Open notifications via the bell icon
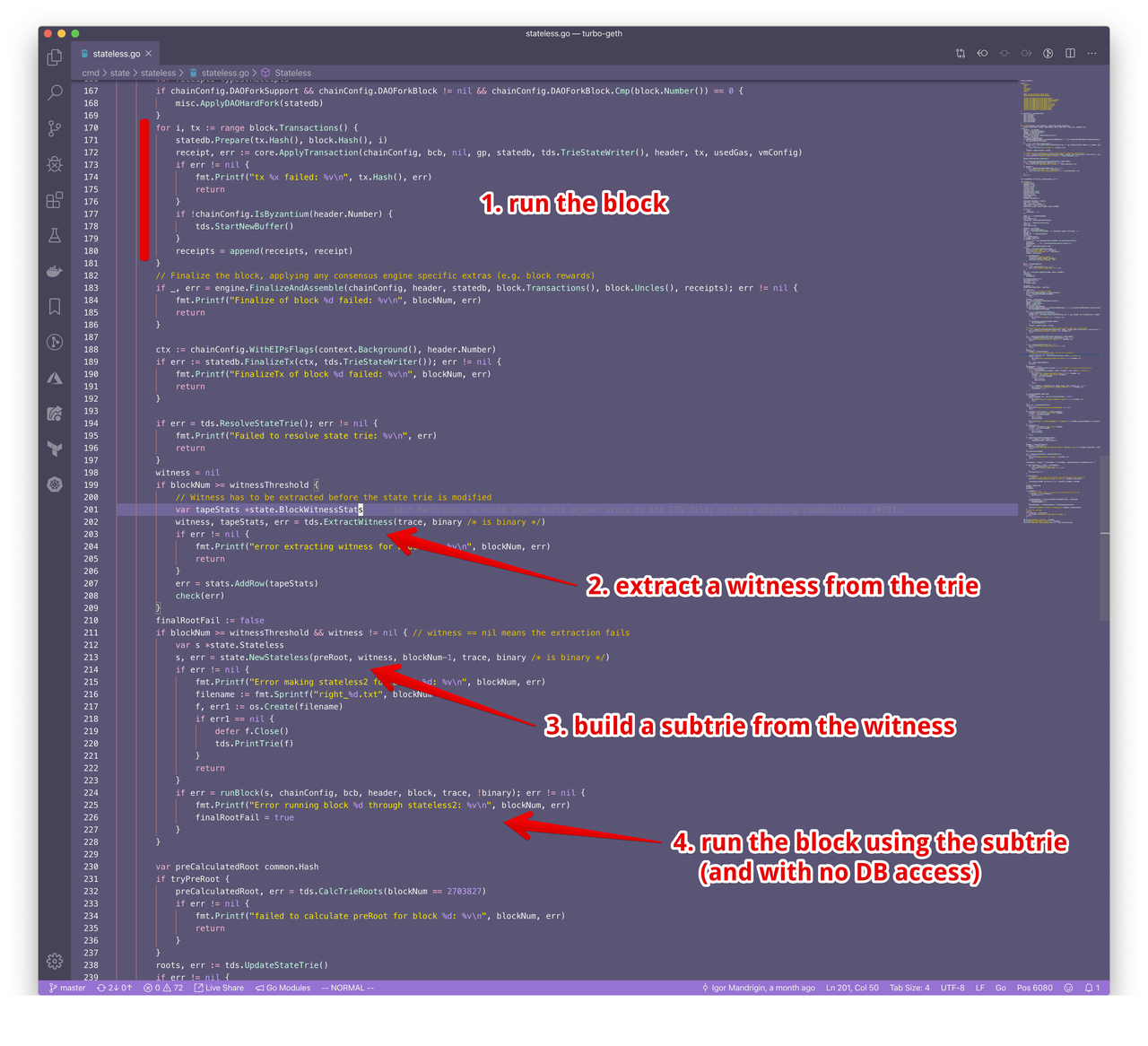This screenshot has width=1148, height=1046. pos(1091,988)
